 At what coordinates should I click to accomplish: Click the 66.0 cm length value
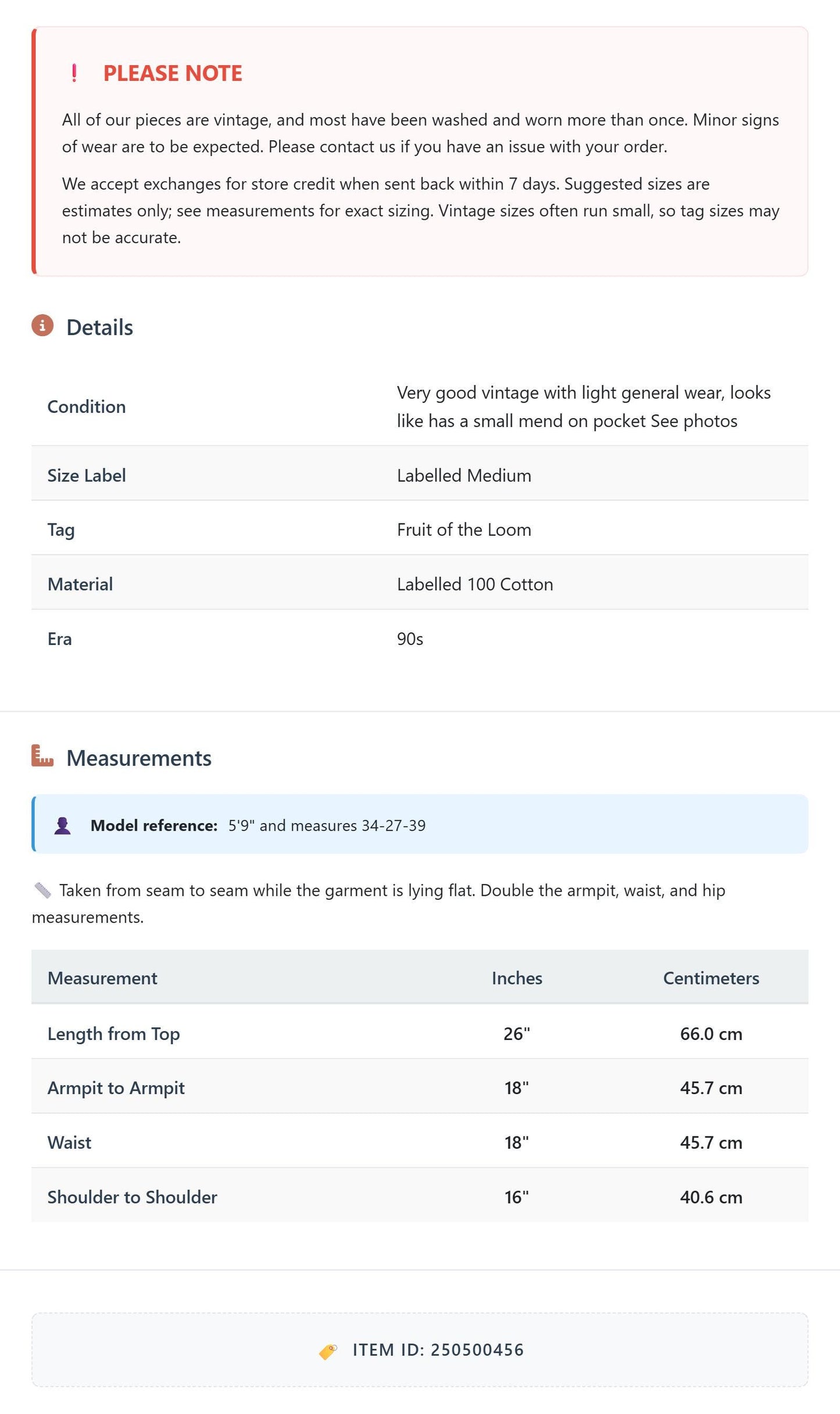pos(711,1034)
